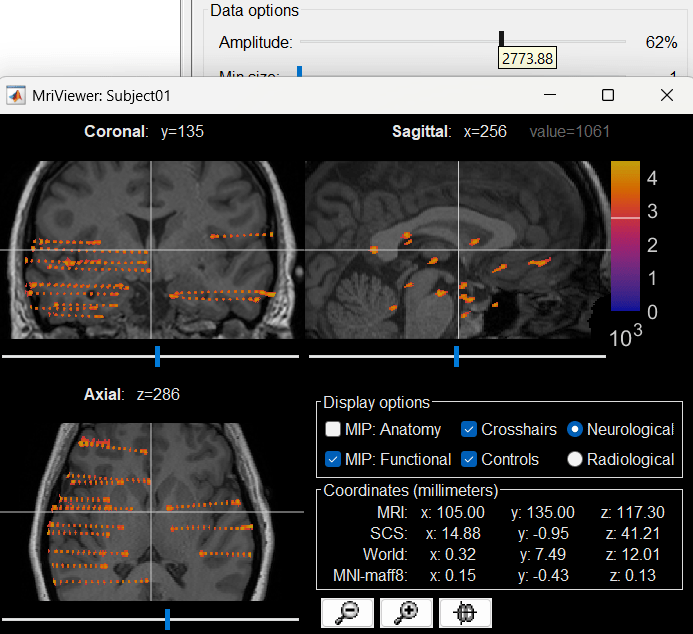
Task: Click the Sagittal MRI slice view
Action: [458, 250]
